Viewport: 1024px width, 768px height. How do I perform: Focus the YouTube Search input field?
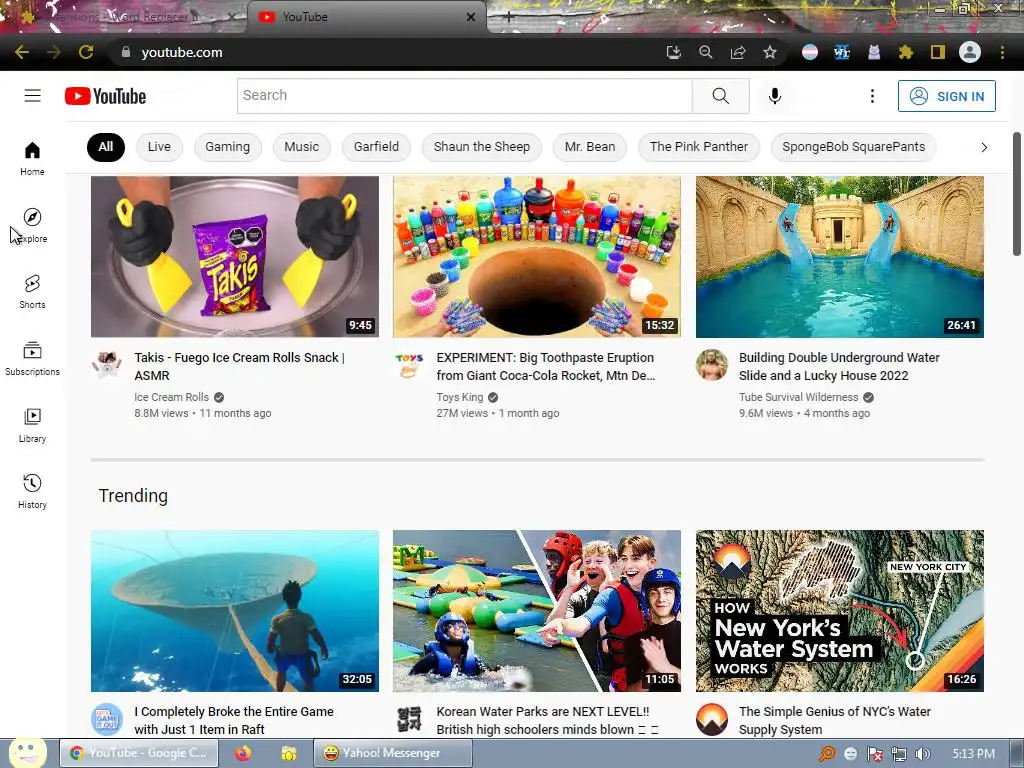(x=464, y=96)
